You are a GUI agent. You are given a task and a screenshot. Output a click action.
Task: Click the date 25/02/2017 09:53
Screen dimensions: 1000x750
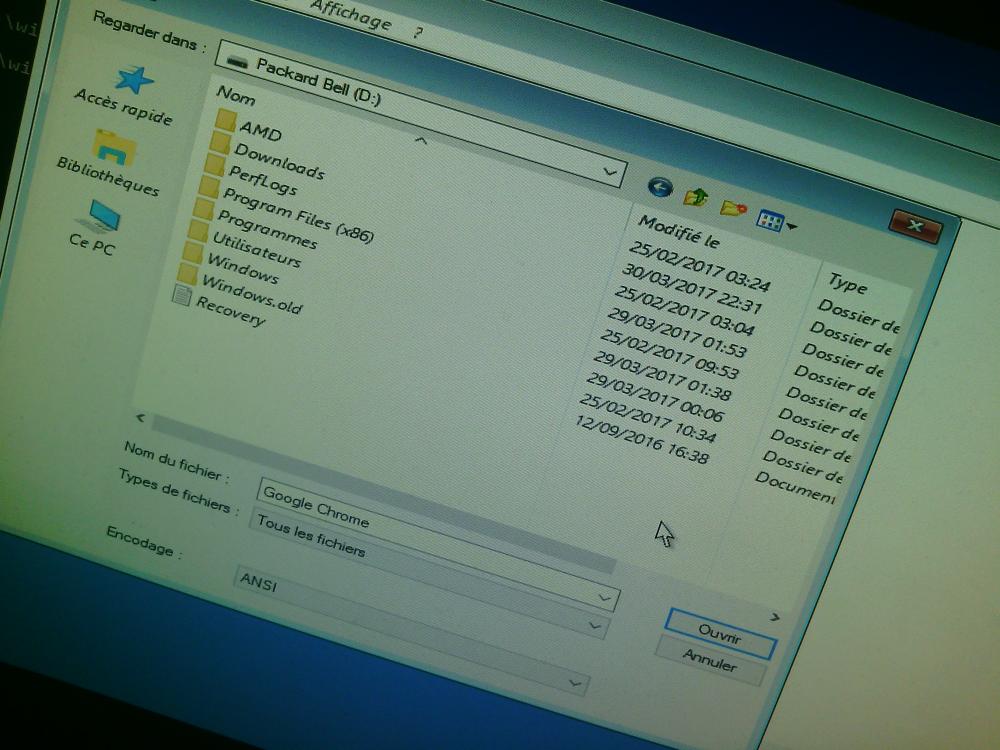[669, 355]
